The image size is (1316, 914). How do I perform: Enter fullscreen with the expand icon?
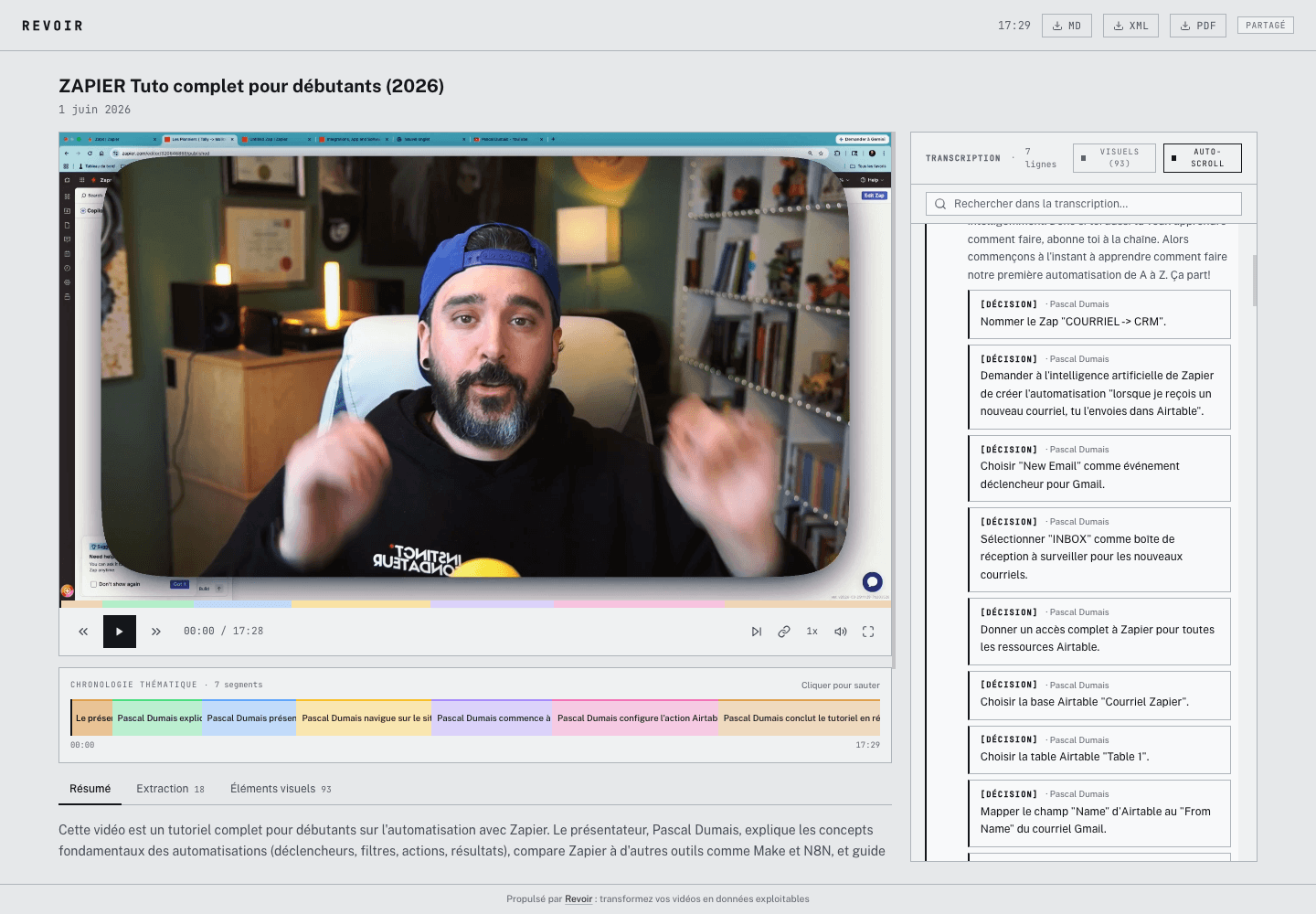point(868,632)
